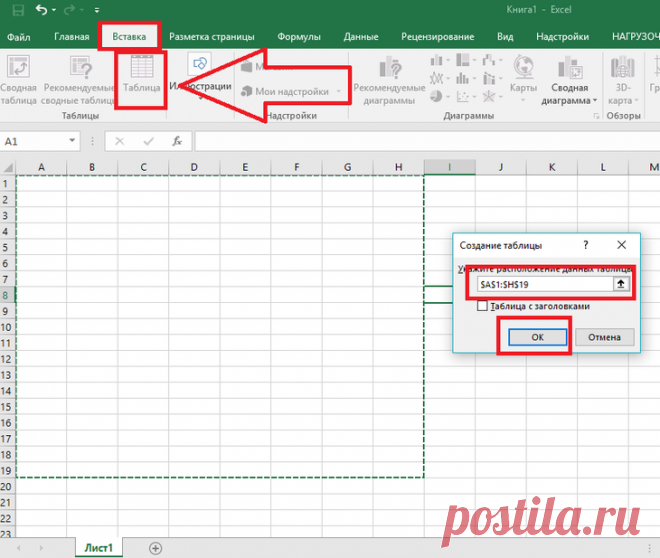Click the Save icon in quick access toolbar
The image size is (660, 558).
[x=16, y=11]
